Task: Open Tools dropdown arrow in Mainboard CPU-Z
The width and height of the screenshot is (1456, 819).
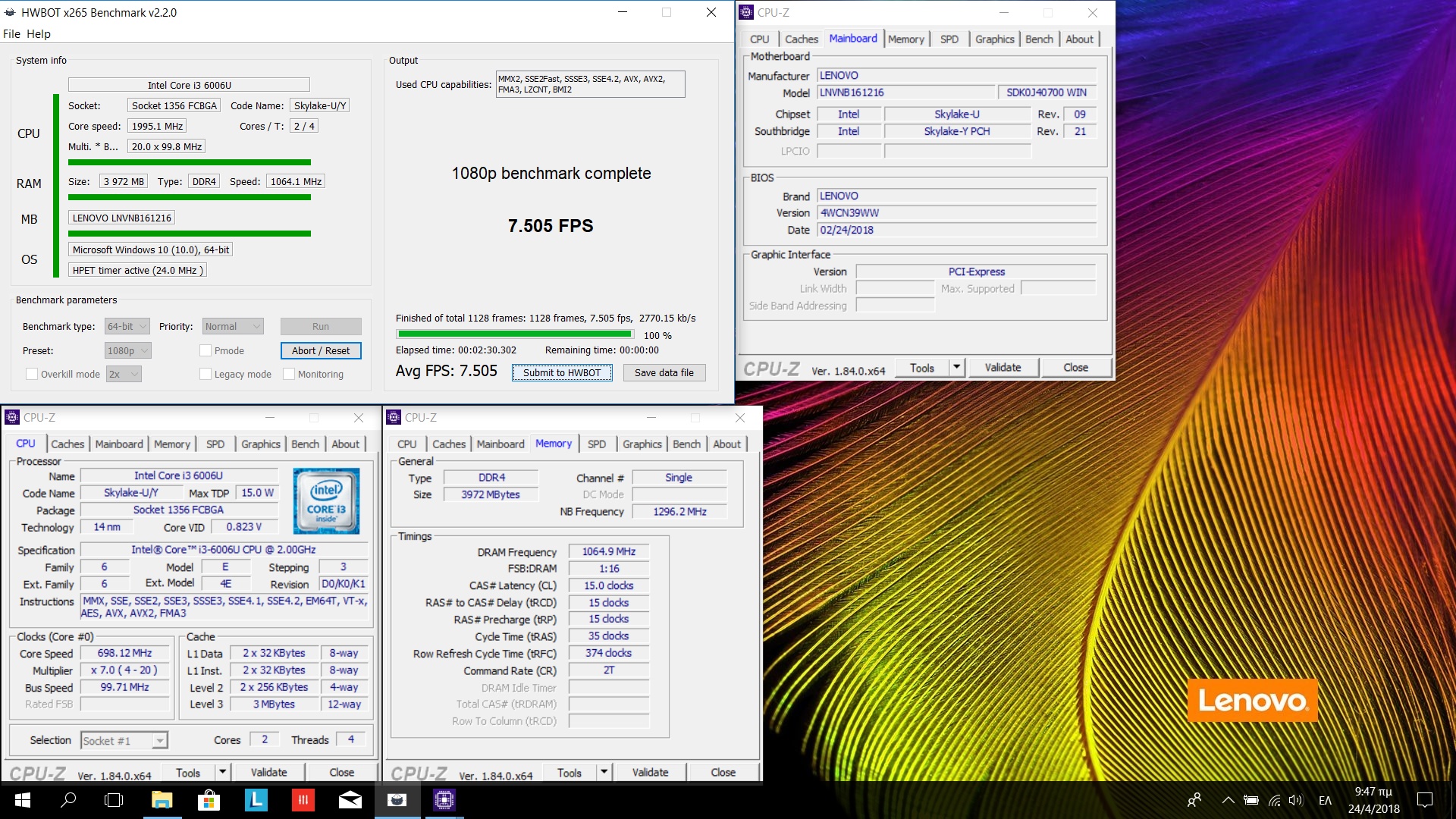Action: pyautogui.click(x=956, y=368)
